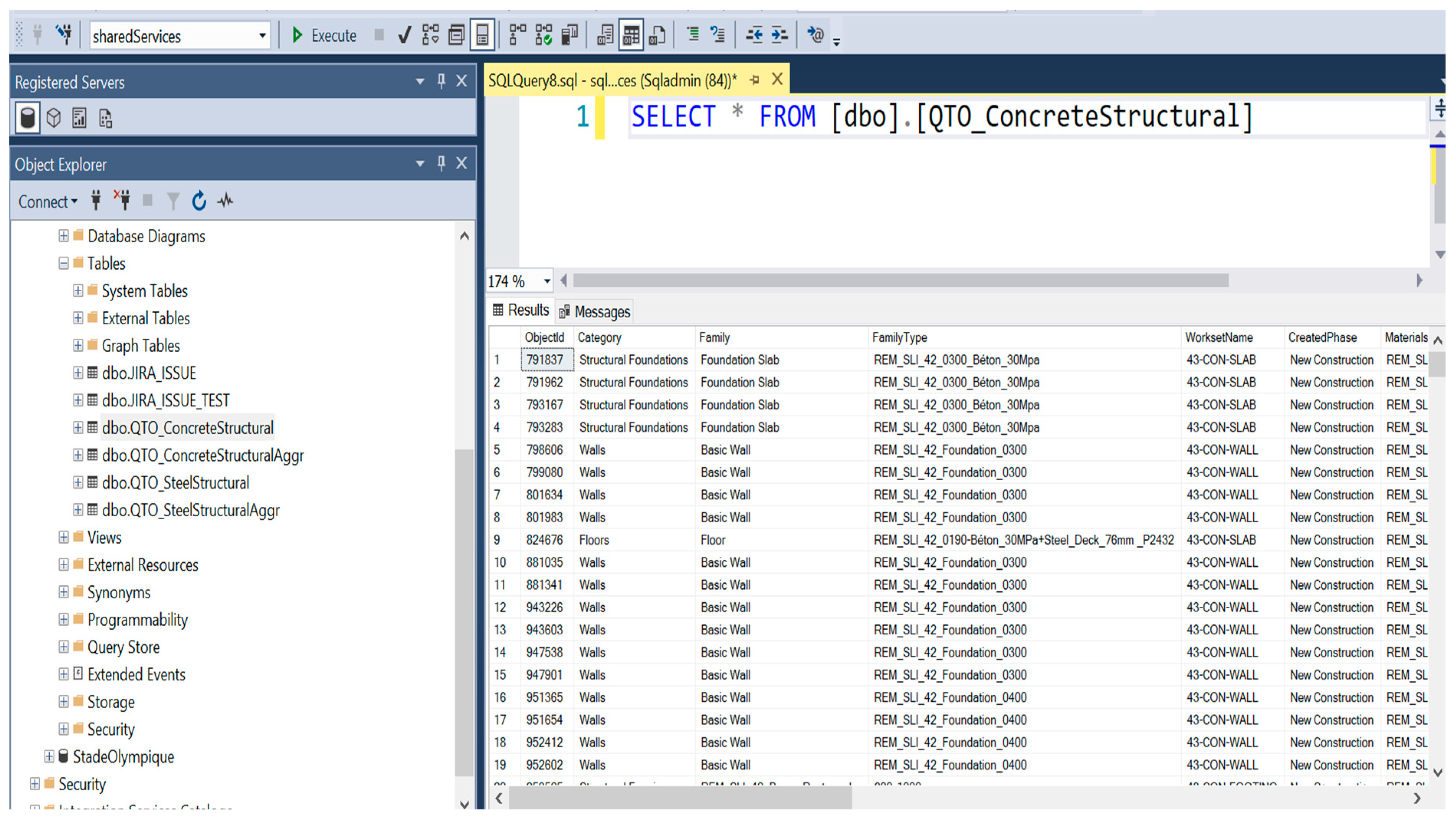The width and height of the screenshot is (1456, 824).
Task: Open Activity Monitor icon in Object Explorer
Action: click(x=225, y=201)
